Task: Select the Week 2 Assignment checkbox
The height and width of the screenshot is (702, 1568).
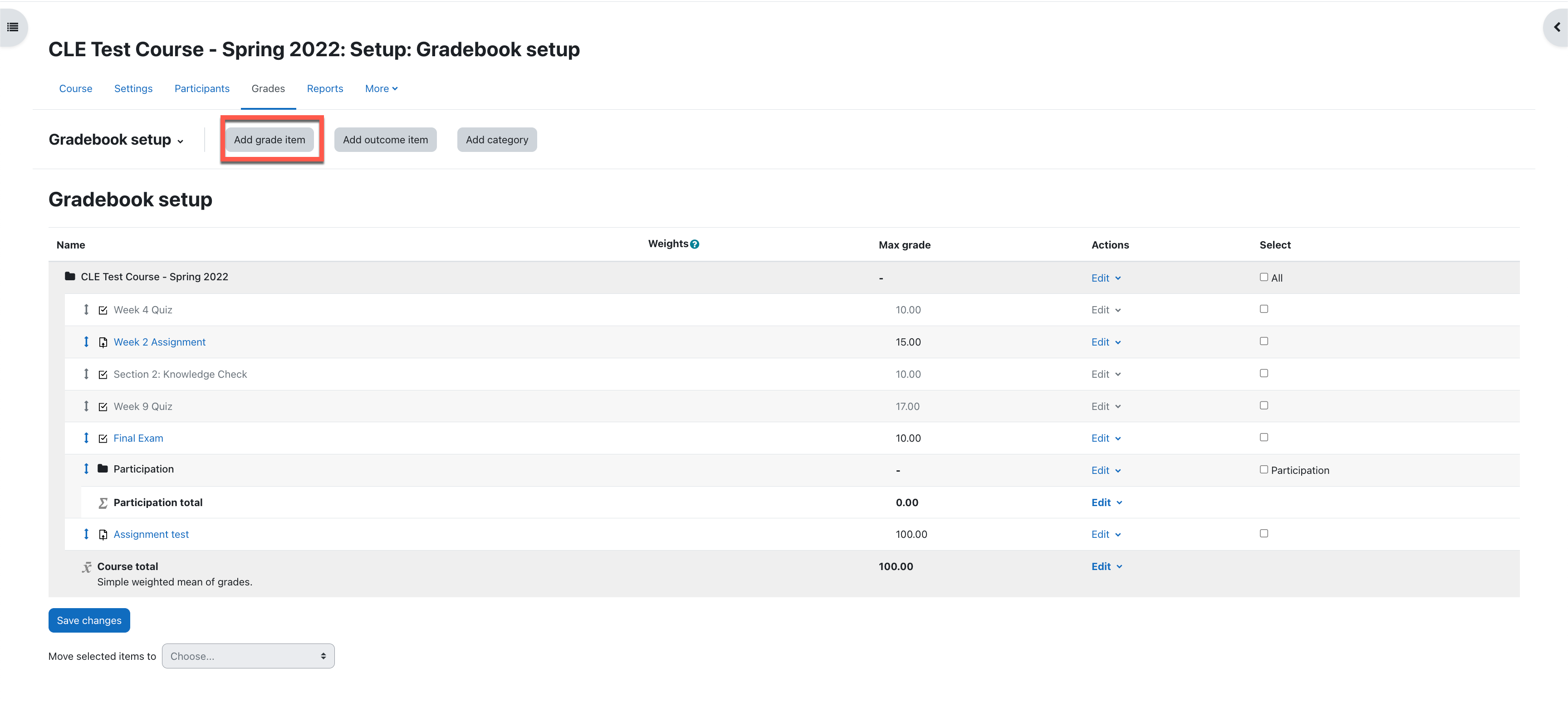Action: [x=1264, y=341]
